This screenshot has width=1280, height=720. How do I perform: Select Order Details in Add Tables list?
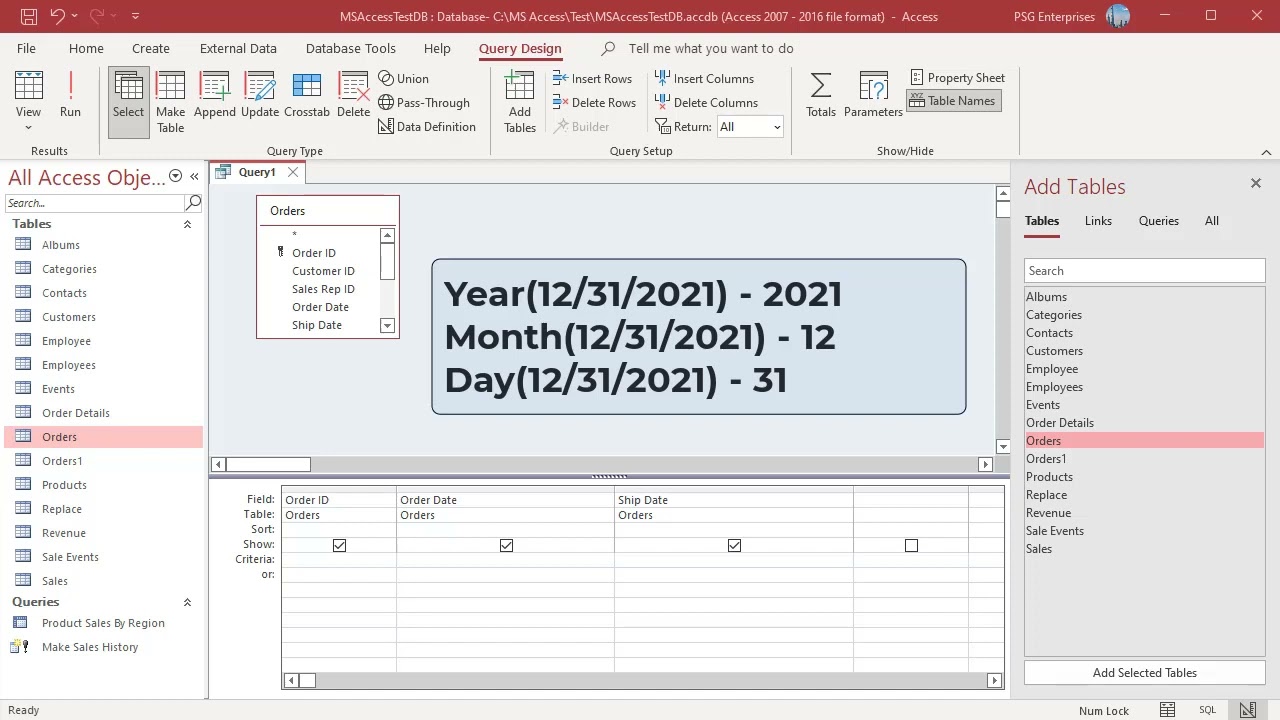1060,423
